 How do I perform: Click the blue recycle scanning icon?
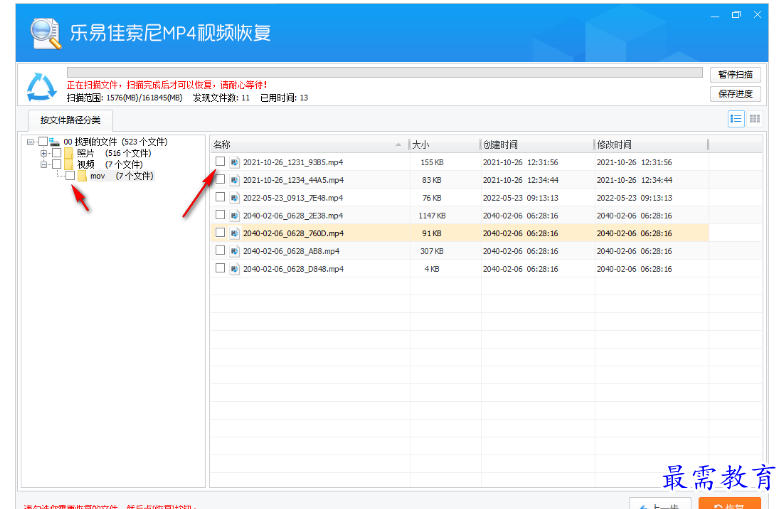(x=41, y=86)
